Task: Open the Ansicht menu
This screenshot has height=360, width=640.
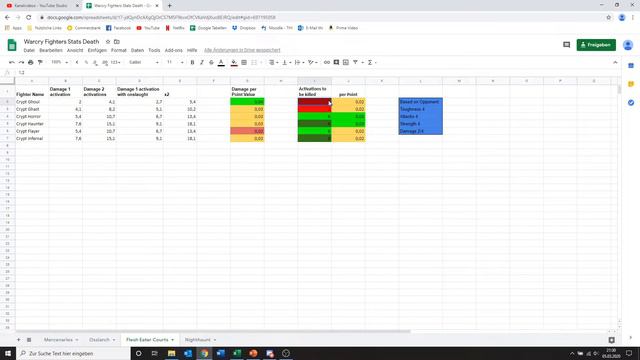Action: click(75, 50)
